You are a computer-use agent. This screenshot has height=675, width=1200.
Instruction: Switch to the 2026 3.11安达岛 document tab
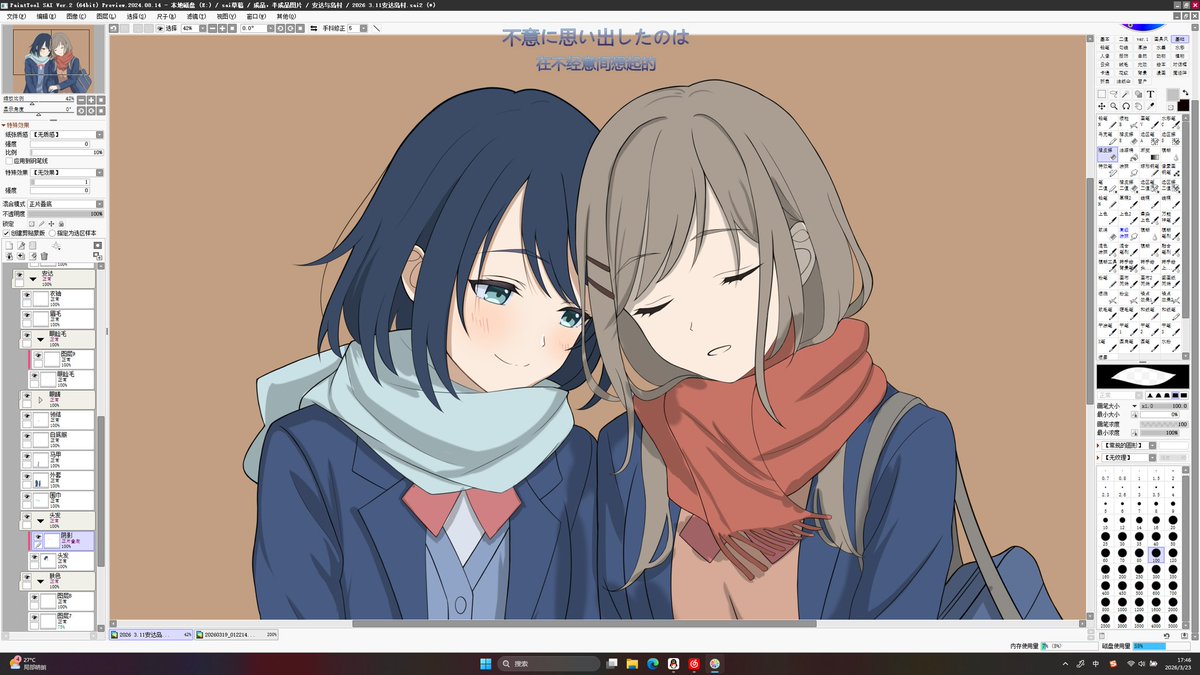click(152, 634)
